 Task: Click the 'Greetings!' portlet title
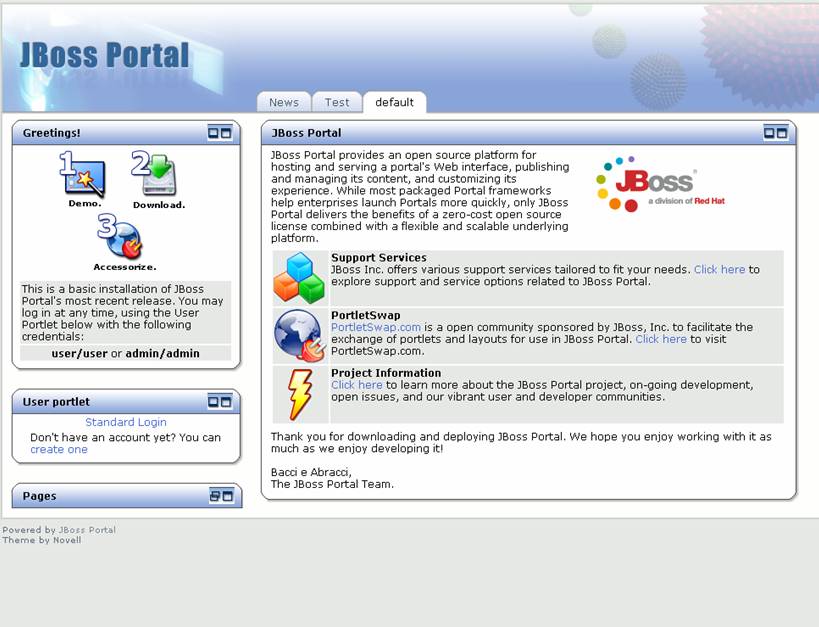tap(52, 133)
